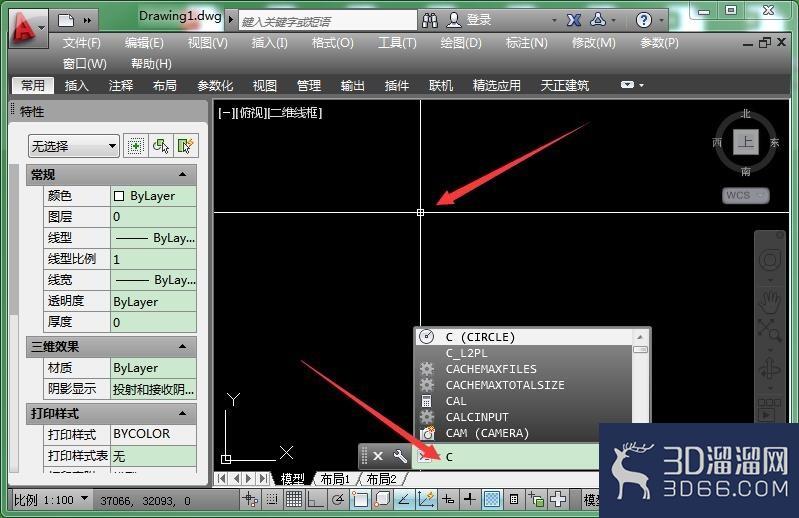Open Autodesk Exchange X icon
The width and height of the screenshot is (799, 518).
(x=574, y=20)
